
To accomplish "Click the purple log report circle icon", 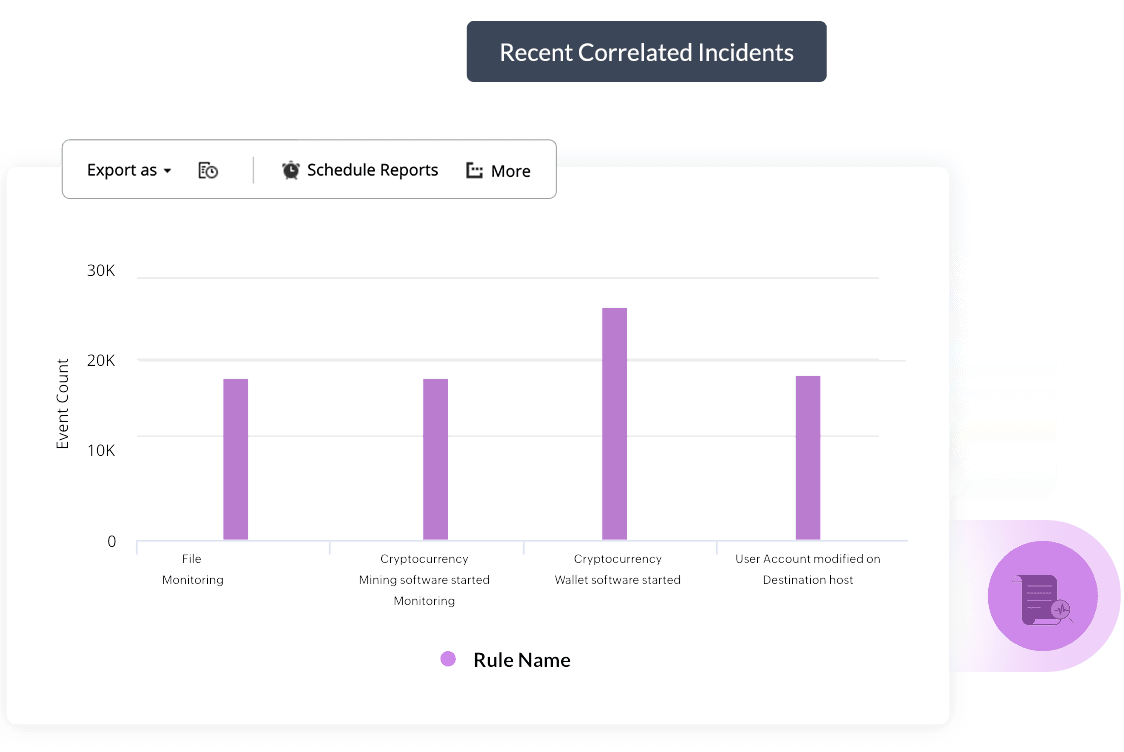I will pos(1043,596).
